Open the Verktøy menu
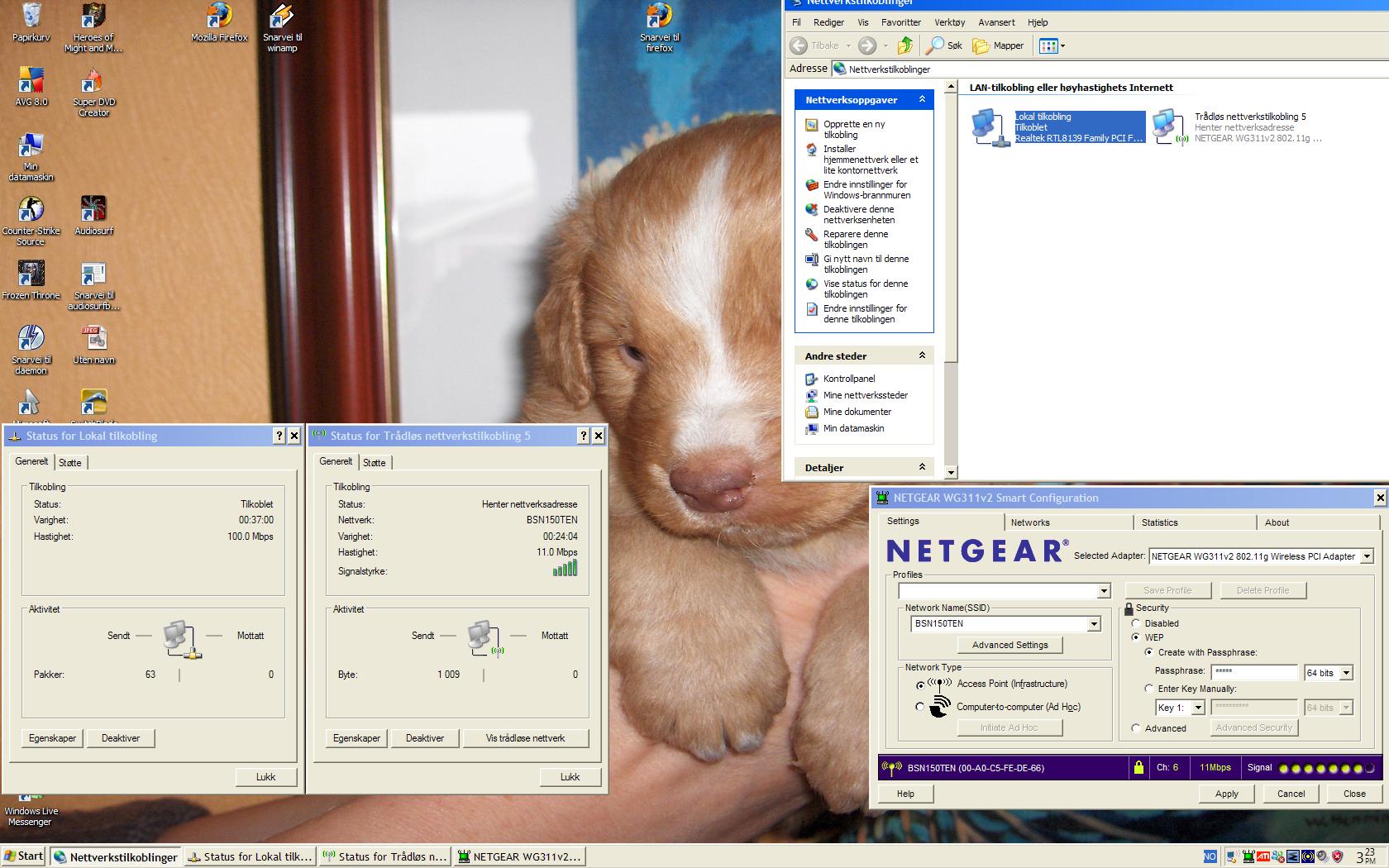This screenshot has width=1389, height=868. click(x=949, y=22)
